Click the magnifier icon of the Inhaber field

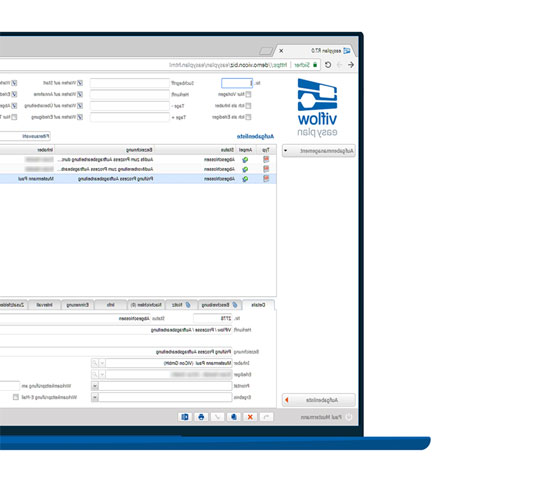click(x=94, y=363)
